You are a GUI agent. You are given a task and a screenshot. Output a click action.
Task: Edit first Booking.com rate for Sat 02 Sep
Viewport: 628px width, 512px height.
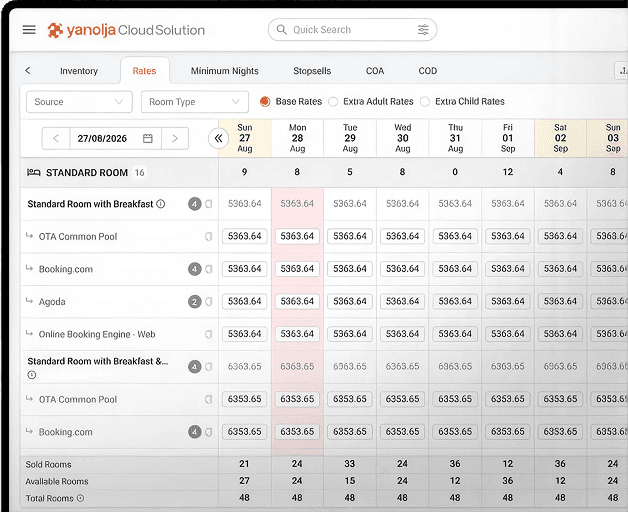(560, 269)
